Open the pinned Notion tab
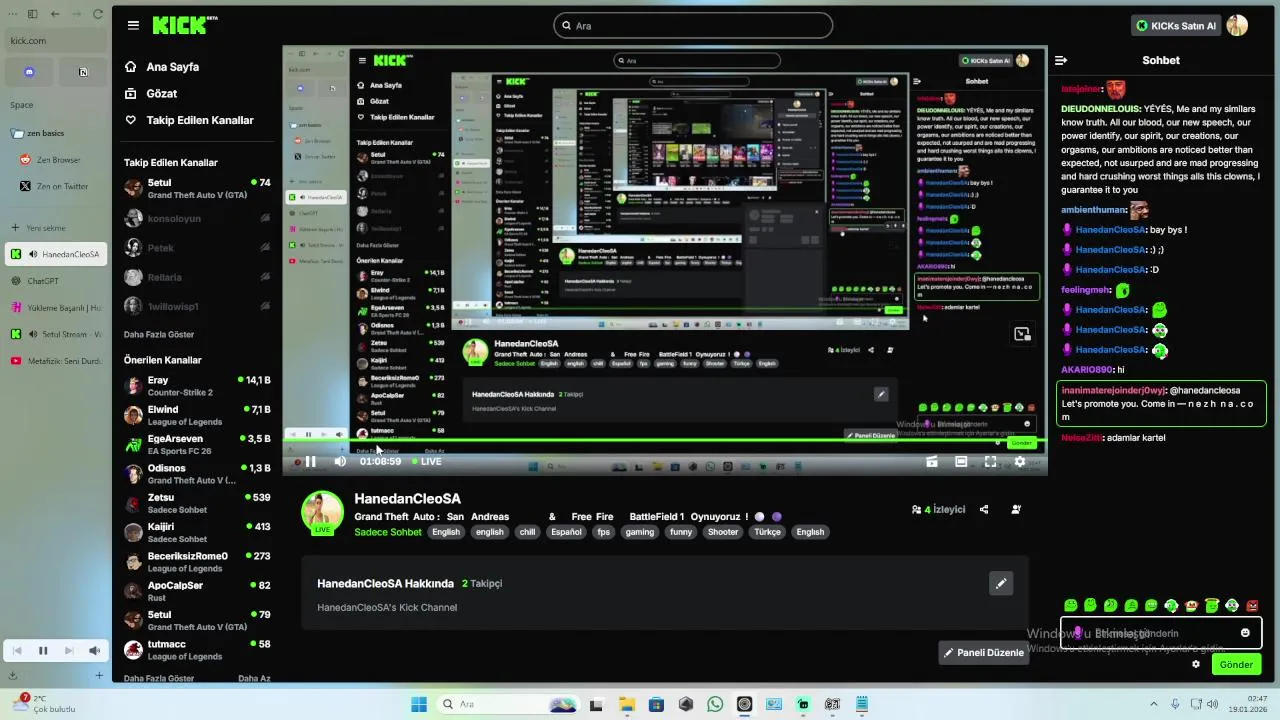Image resolution: width=1280 pixels, height=720 pixels. point(83,72)
